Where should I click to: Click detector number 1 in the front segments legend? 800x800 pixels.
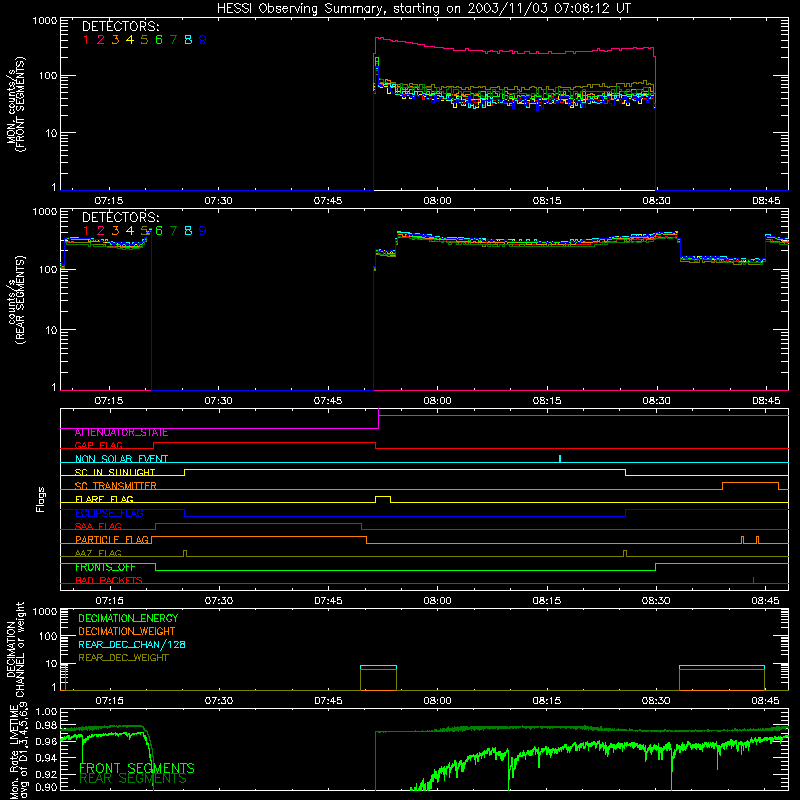86,40
